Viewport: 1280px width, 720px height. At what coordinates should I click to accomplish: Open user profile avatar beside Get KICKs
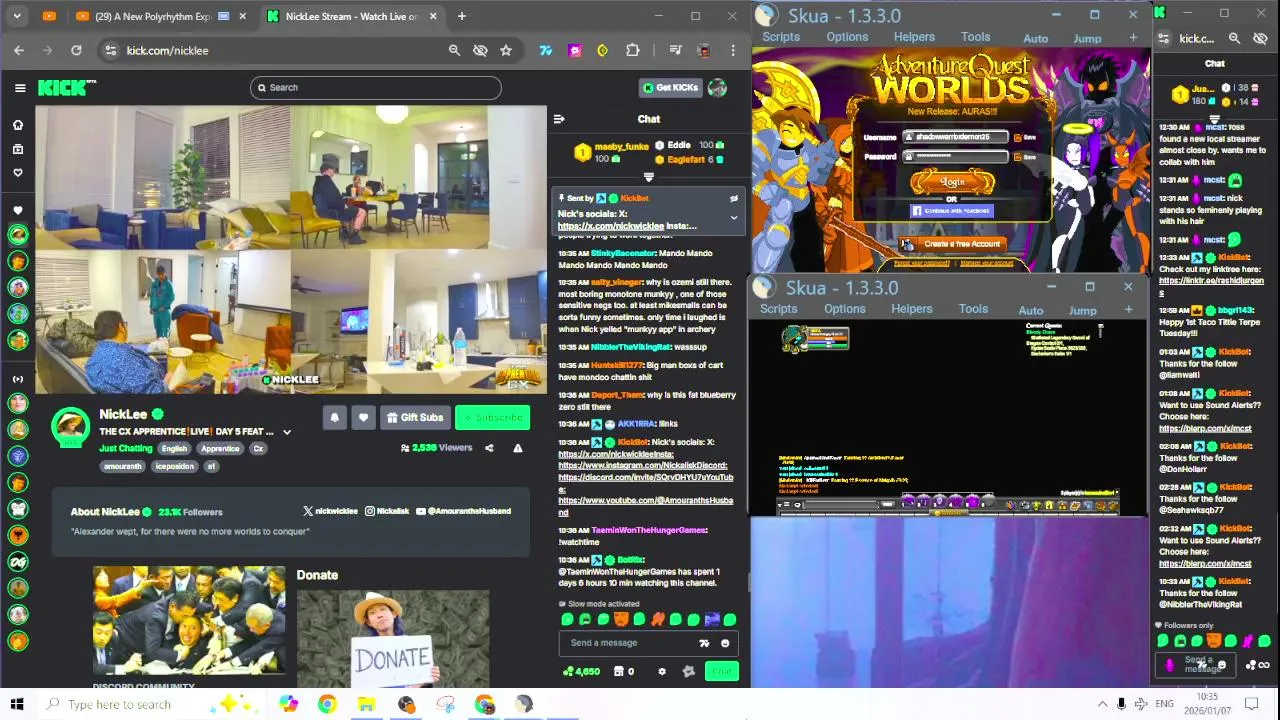point(717,88)
